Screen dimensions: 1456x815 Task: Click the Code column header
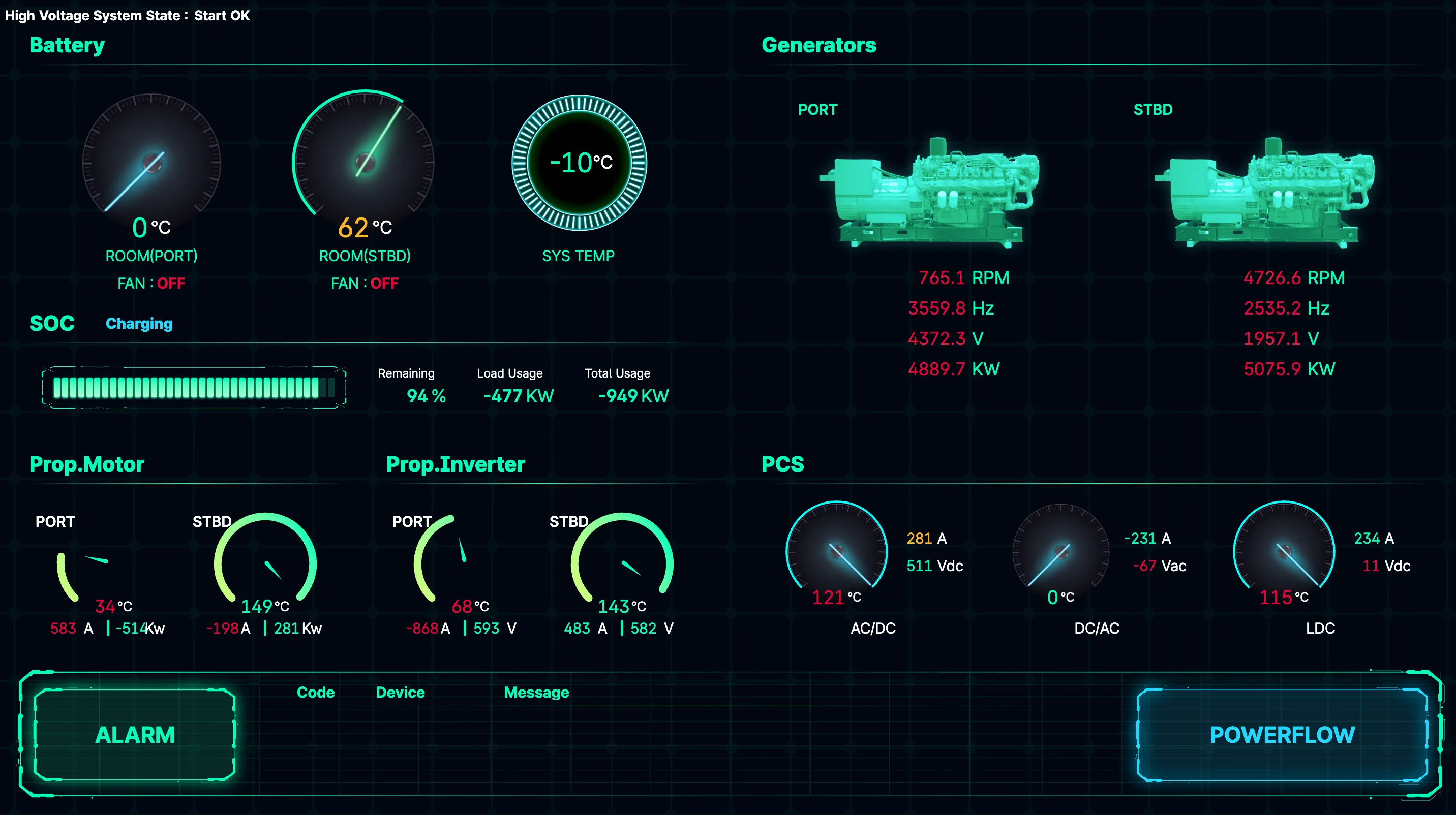click(315, 693)
